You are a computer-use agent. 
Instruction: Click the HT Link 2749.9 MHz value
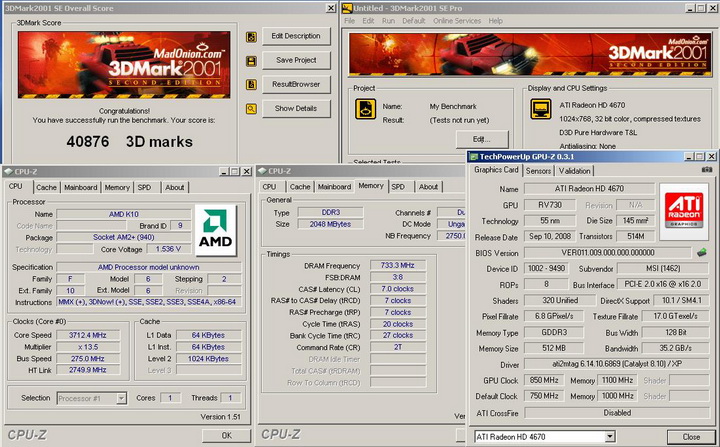point(88,370)
